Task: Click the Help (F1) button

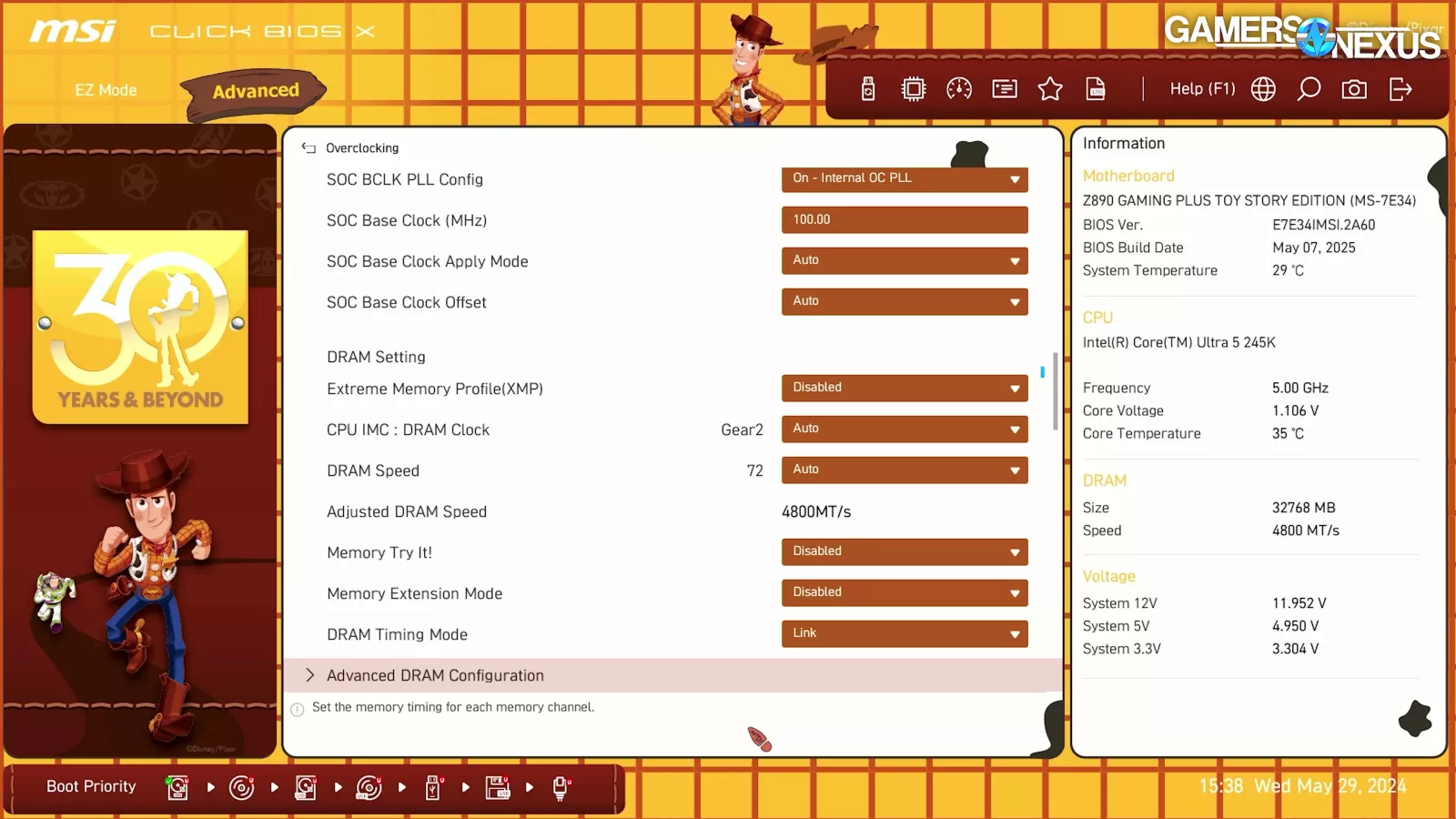Action: pos(1202,89)
